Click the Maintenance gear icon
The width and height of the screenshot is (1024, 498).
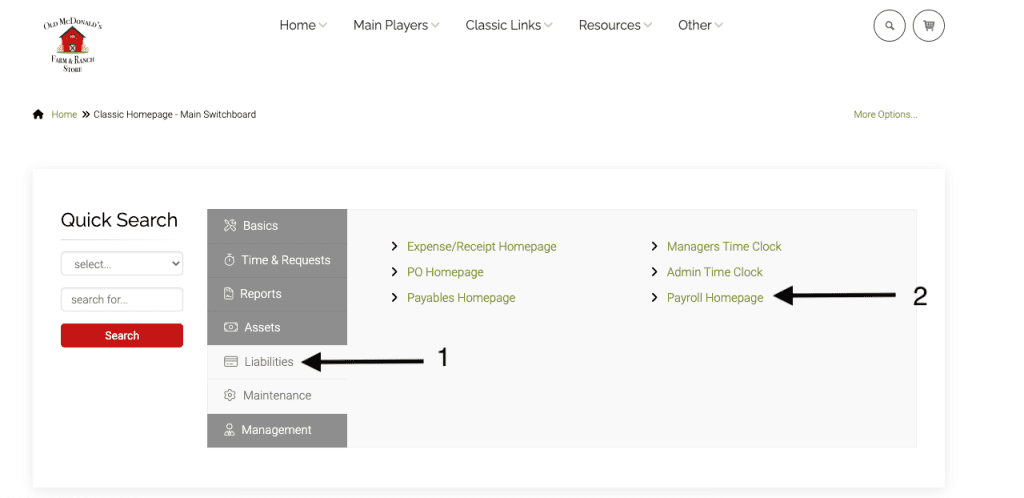click(x=229, y=396)
